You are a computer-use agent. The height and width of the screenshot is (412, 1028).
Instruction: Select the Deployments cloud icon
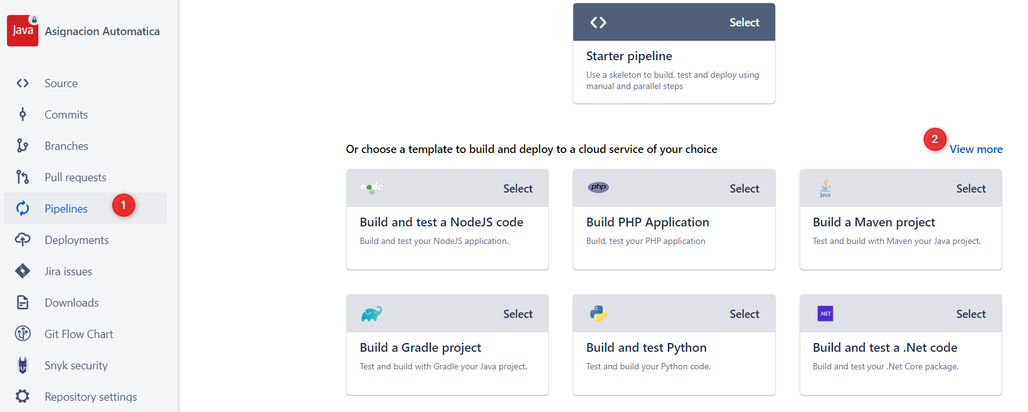[x=23, y=240]
